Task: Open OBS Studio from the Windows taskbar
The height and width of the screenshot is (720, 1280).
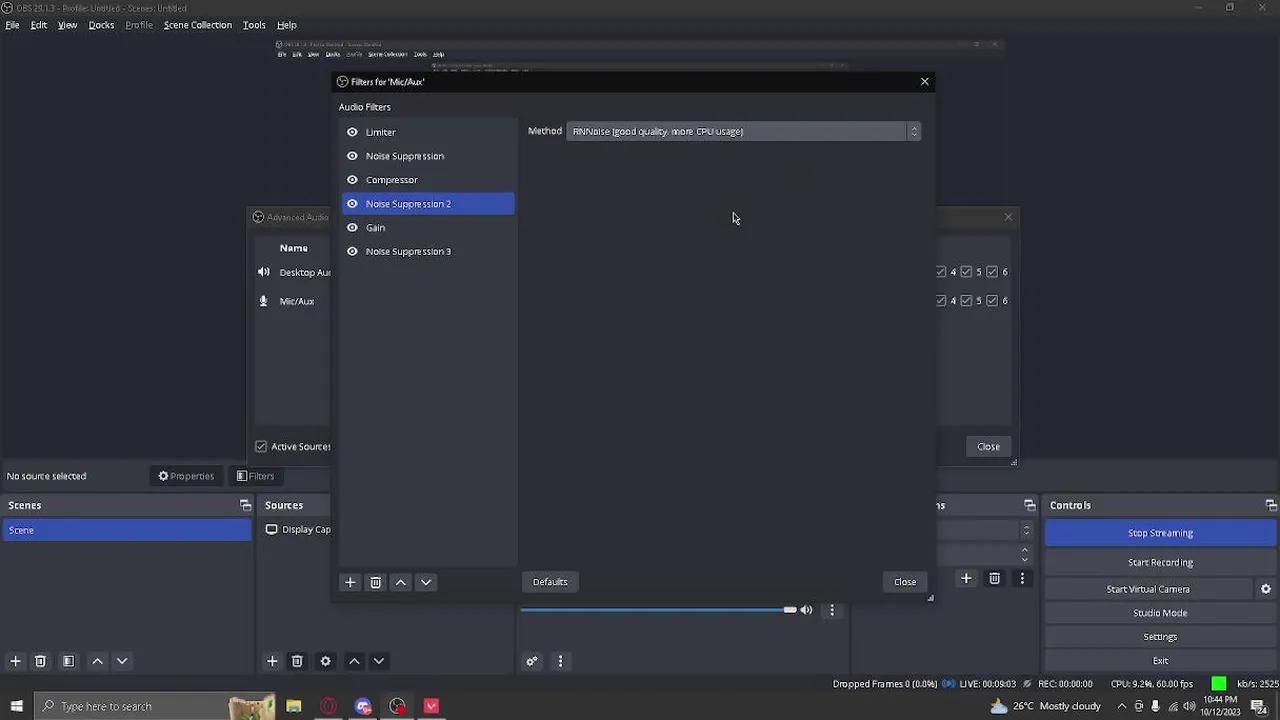Action: (x=398, y=706)
